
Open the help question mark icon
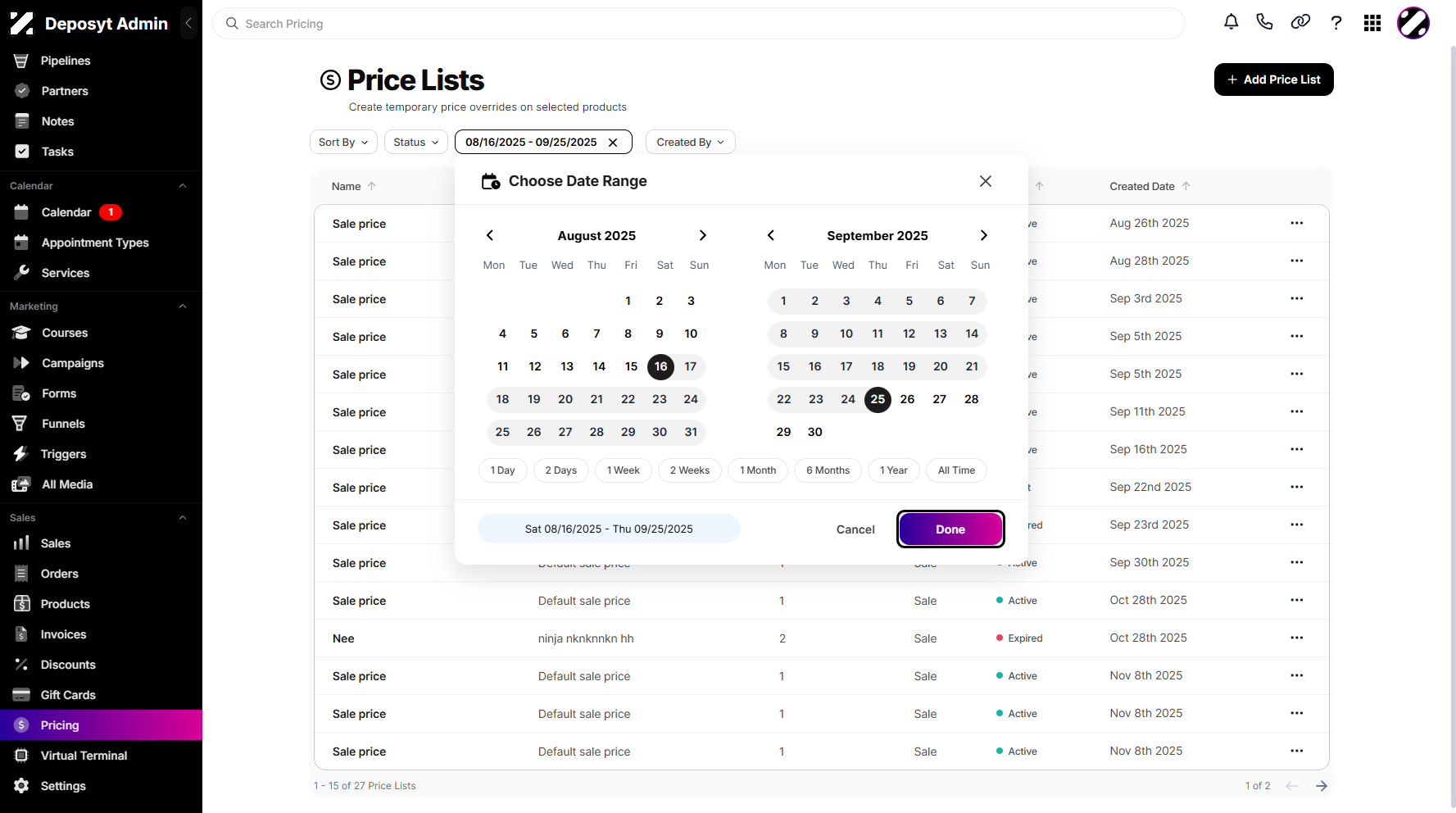1336,23
